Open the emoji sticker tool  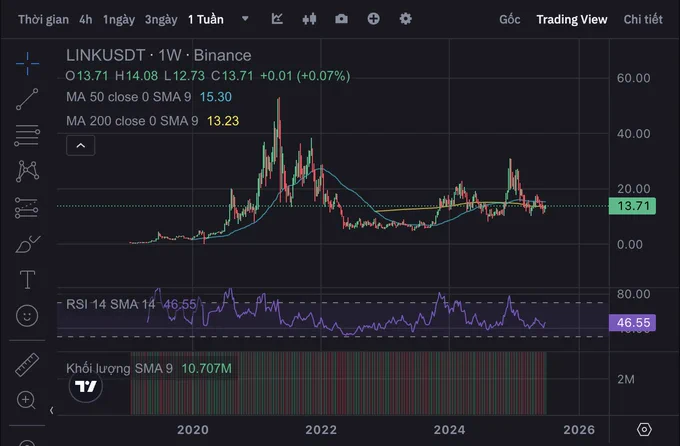(x=27, y=315)
